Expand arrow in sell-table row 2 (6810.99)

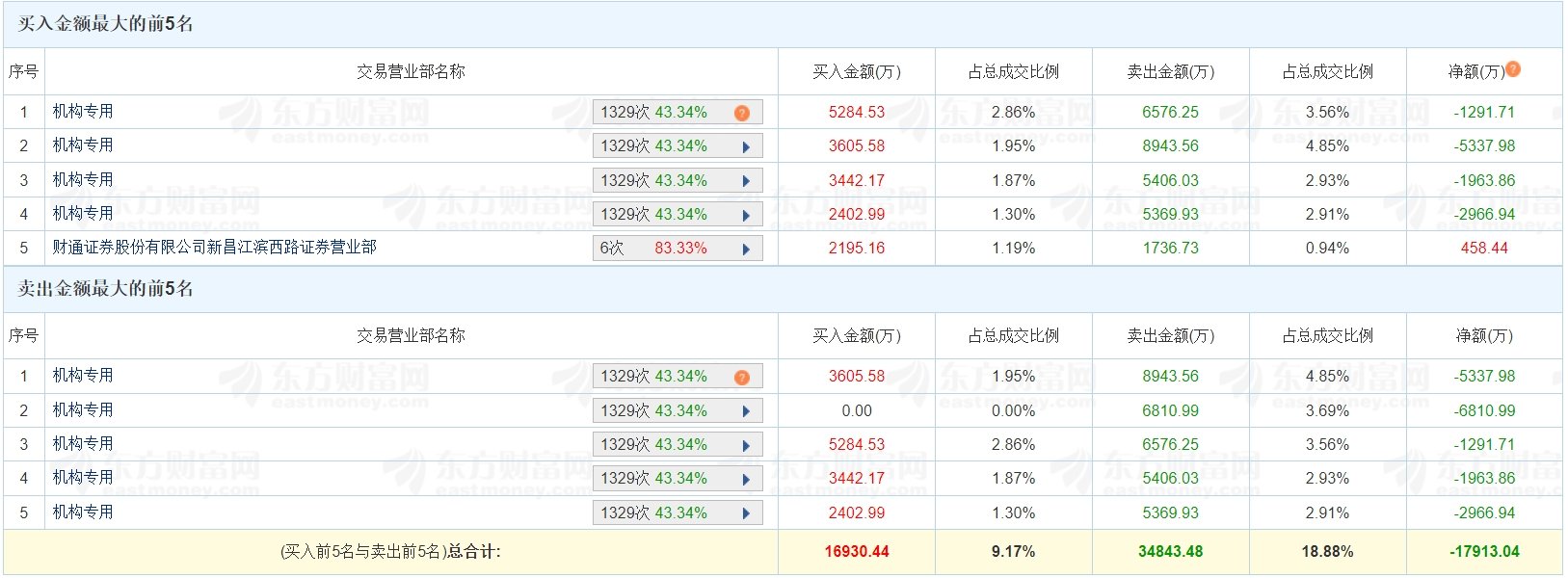click(x=746, y=411)
